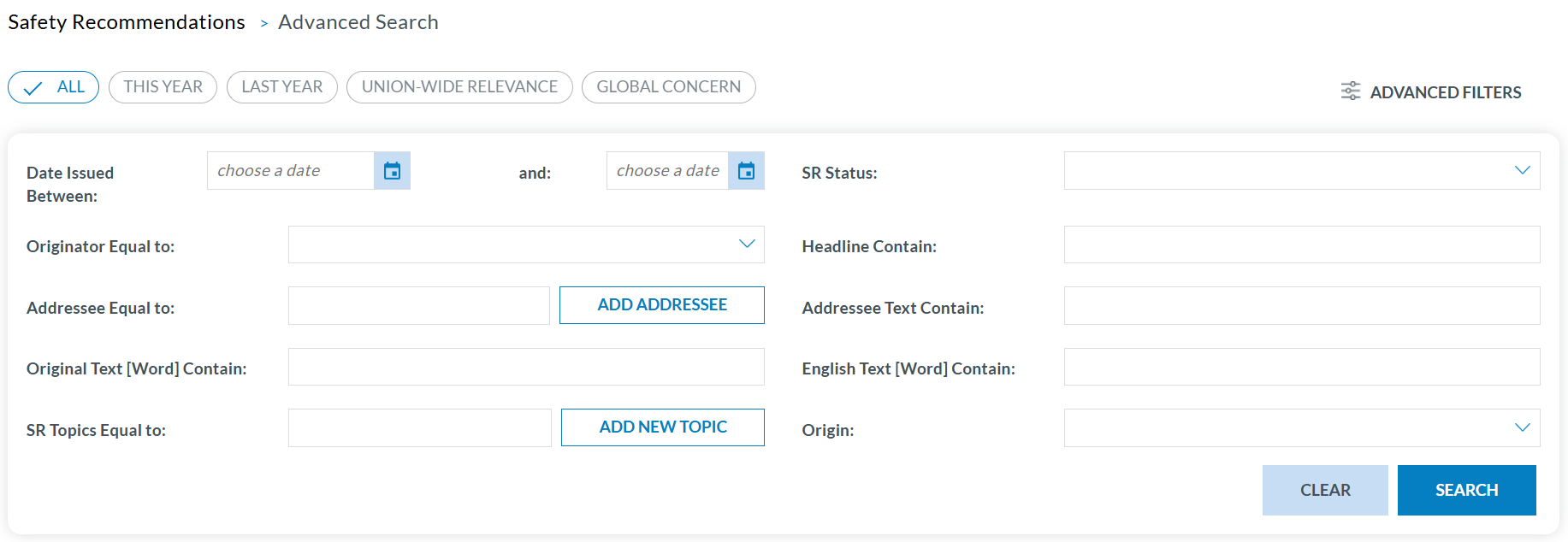Image resolution: width=1568 pixels, height=542 pixels.
Task: Click the checkmark on the ALL chip
Action: click(x=33, y=88)
